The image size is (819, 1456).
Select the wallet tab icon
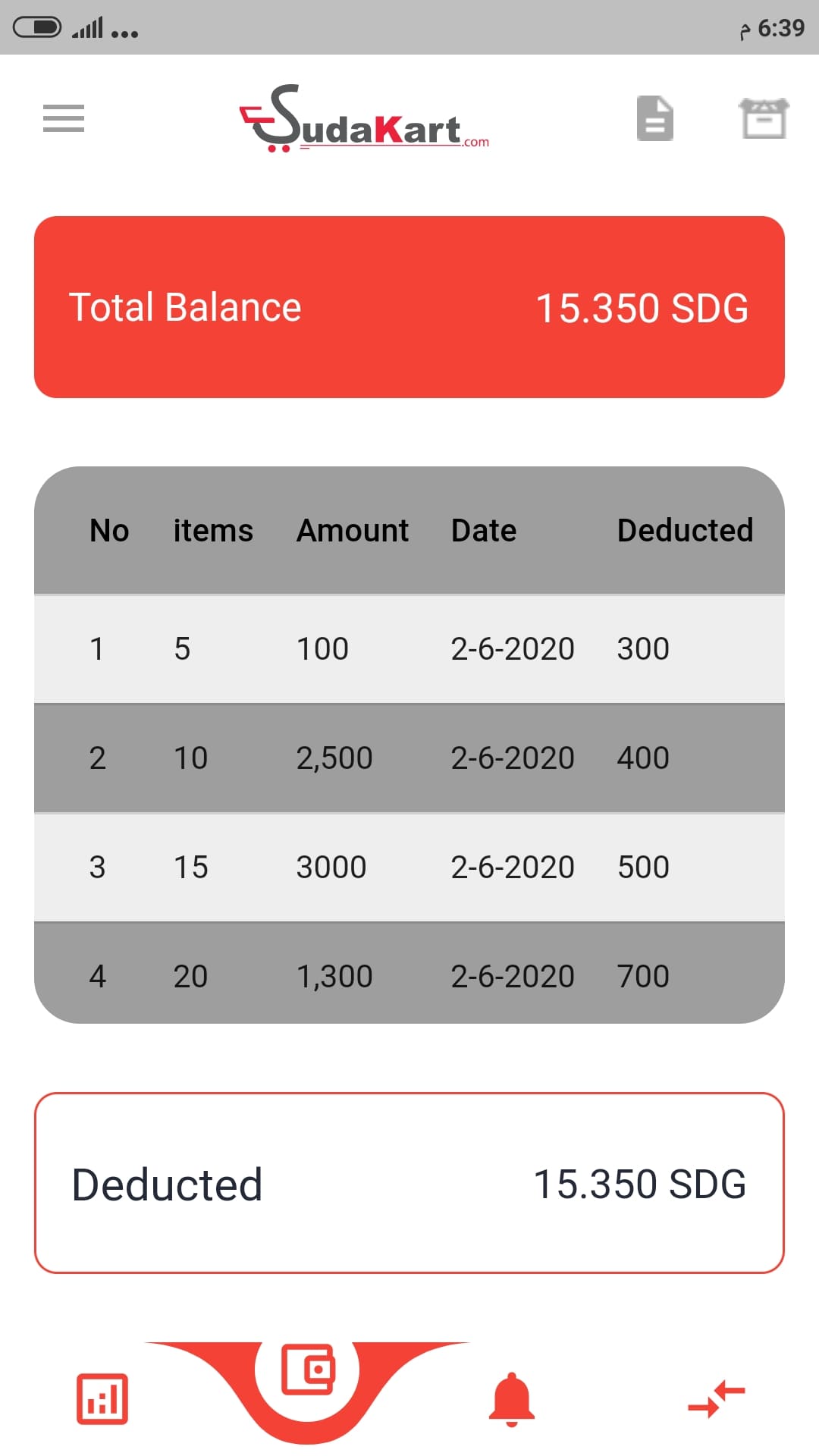(x=307, y=1370)
